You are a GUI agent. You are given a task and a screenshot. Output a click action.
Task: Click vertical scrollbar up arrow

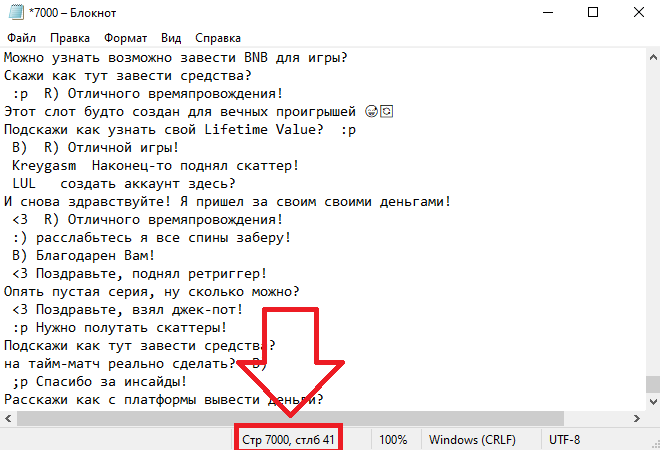click(x=653, y=57)
